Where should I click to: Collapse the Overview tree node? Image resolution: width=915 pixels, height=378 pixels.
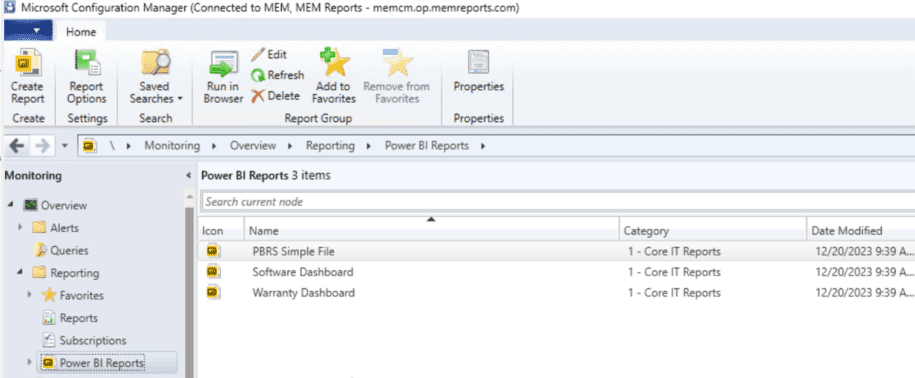pyautogui.click(x=12, y=205)
